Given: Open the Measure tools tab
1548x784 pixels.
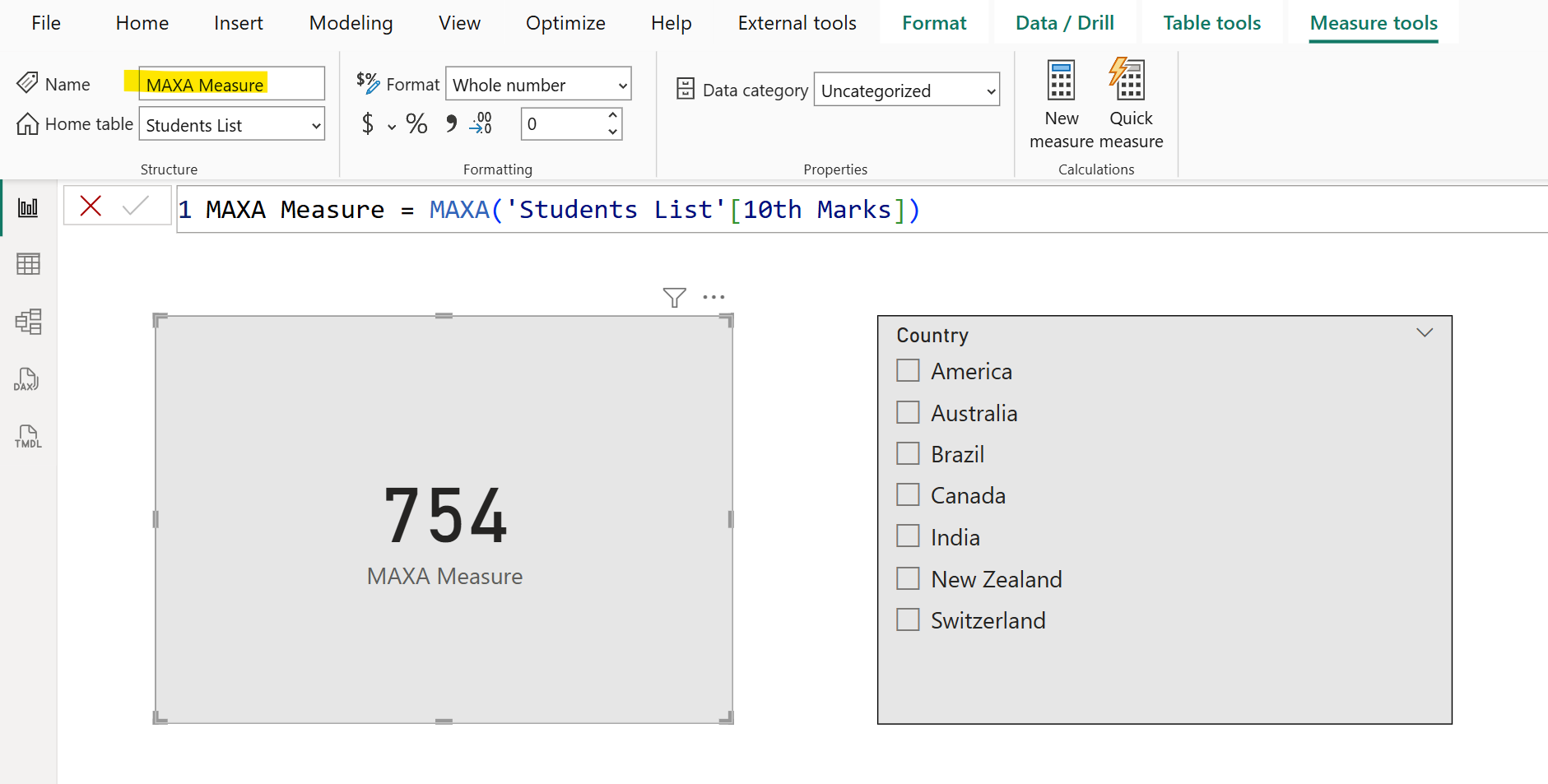Looking at the screenshot, I should (x=1373, y=22).
